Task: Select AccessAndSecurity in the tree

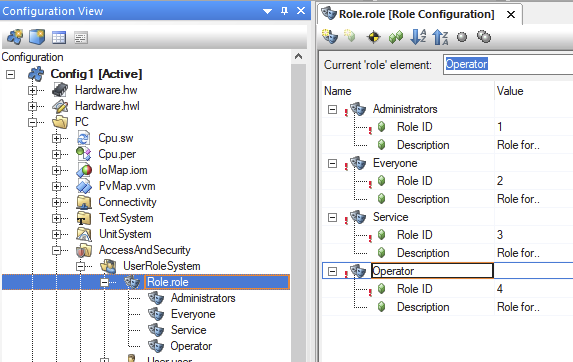Action: pyautogui.click(x=145, y=250)
